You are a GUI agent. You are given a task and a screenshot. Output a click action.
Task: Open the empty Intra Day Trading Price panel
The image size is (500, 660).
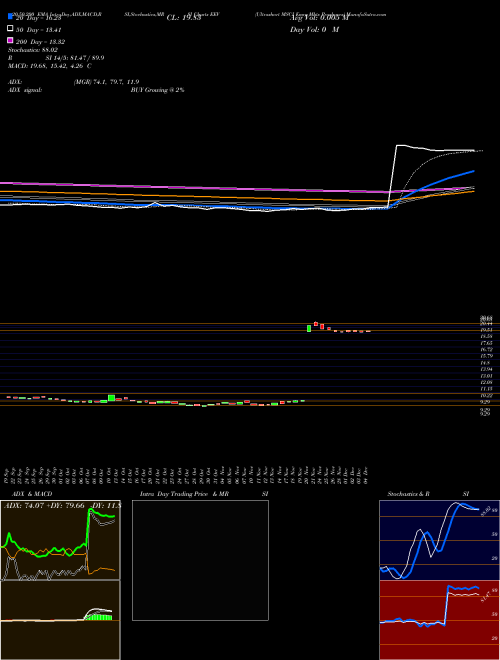pyautogui.click(x=200, y=560)
